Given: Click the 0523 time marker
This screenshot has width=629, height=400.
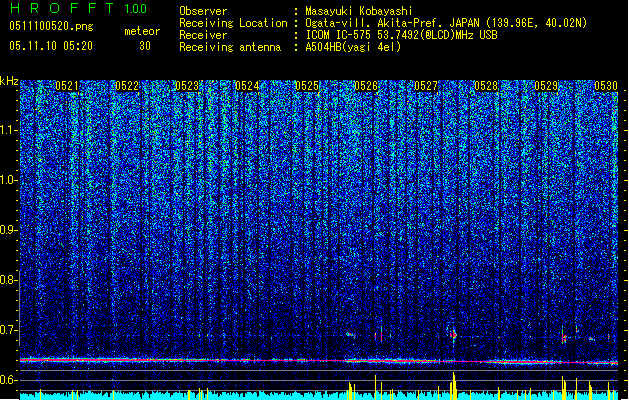Looking at the screenshot, I should pos(187,86).
